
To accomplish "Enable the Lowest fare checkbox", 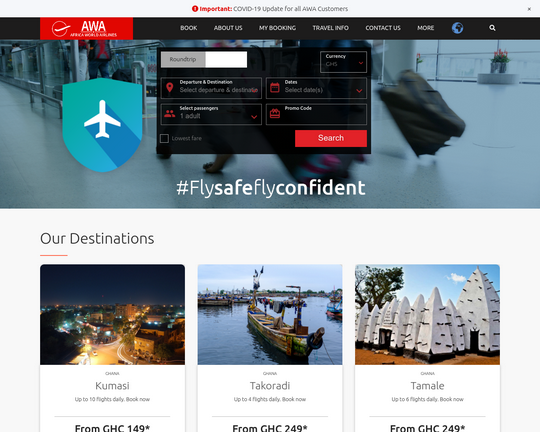I will 164,138.
